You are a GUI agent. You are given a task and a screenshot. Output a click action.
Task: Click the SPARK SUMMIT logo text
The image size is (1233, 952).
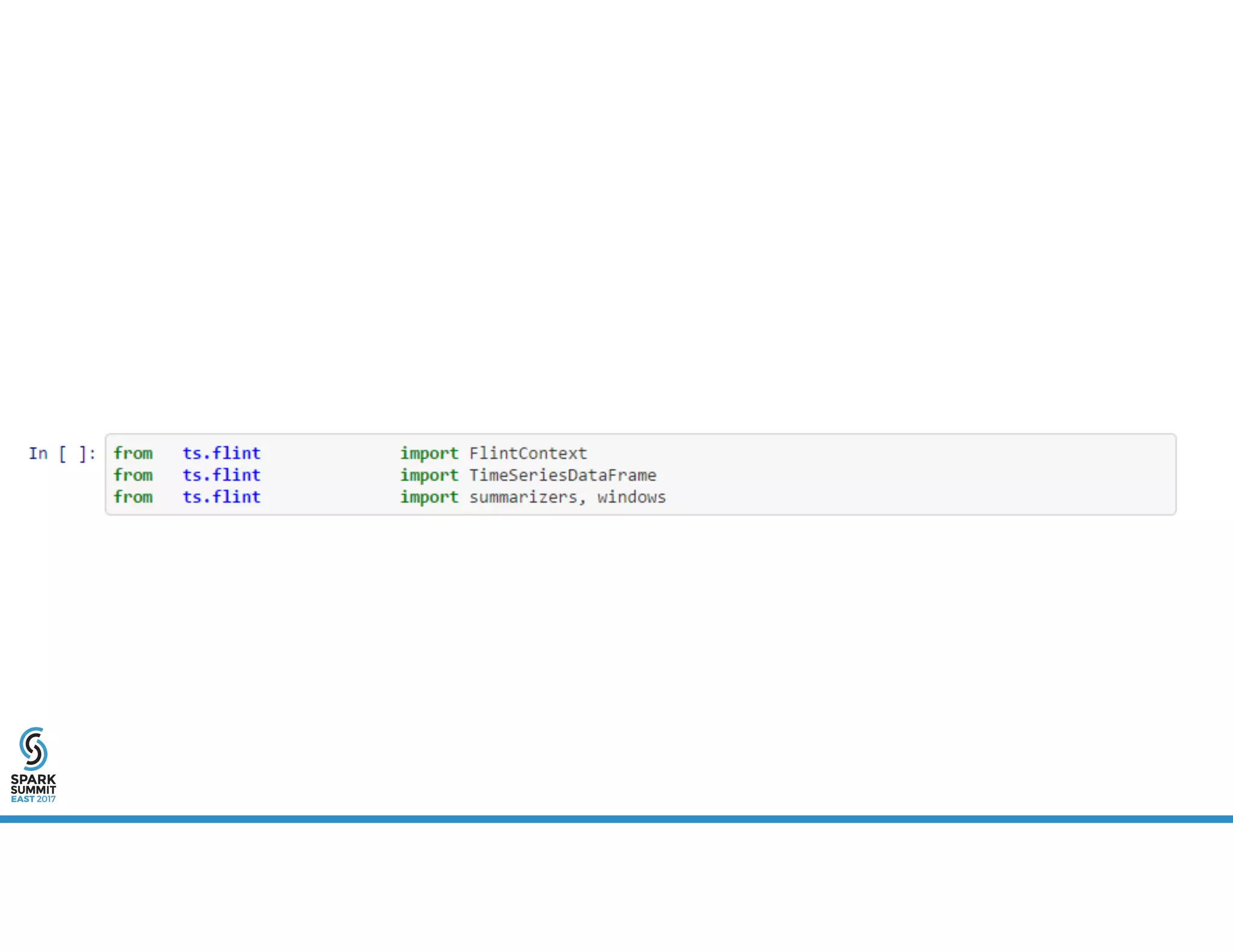(x=33, y=784)
